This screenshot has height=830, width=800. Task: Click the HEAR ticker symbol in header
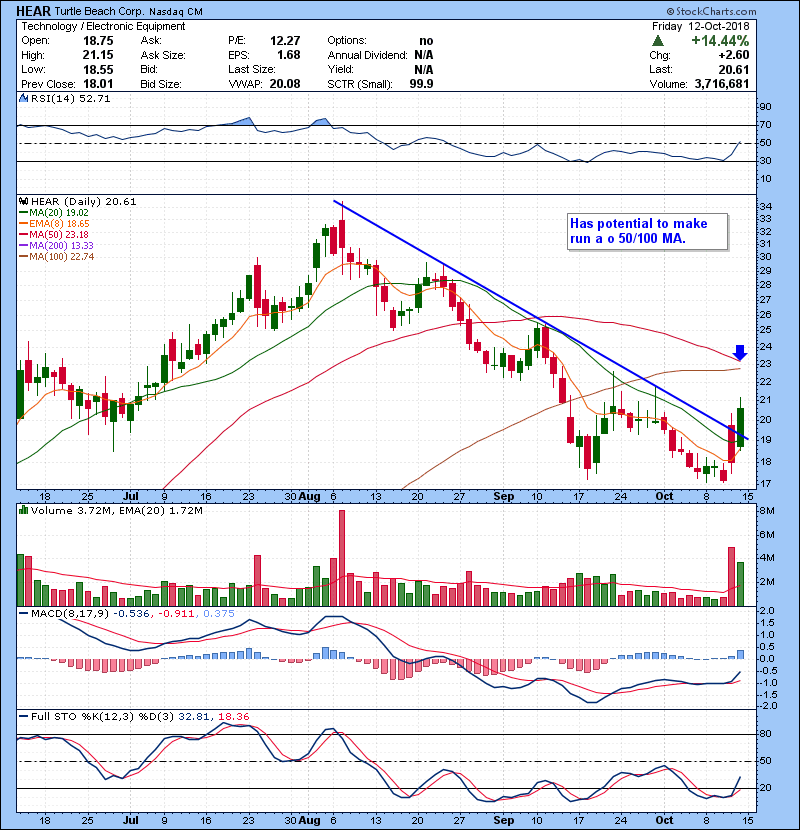point(36,9)
